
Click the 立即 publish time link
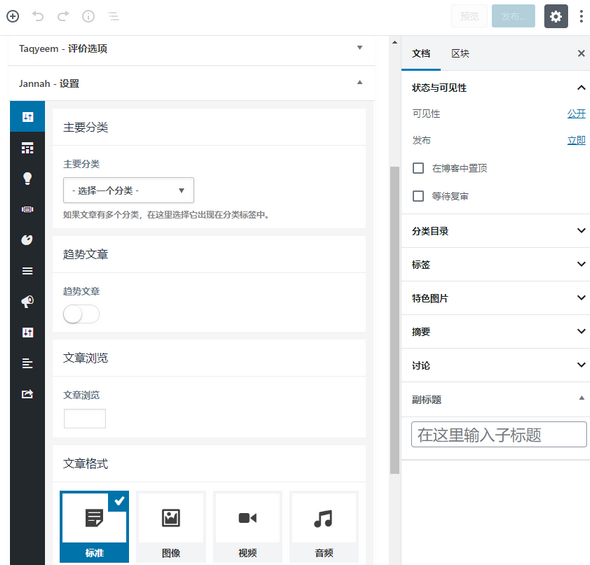[576, 140]
